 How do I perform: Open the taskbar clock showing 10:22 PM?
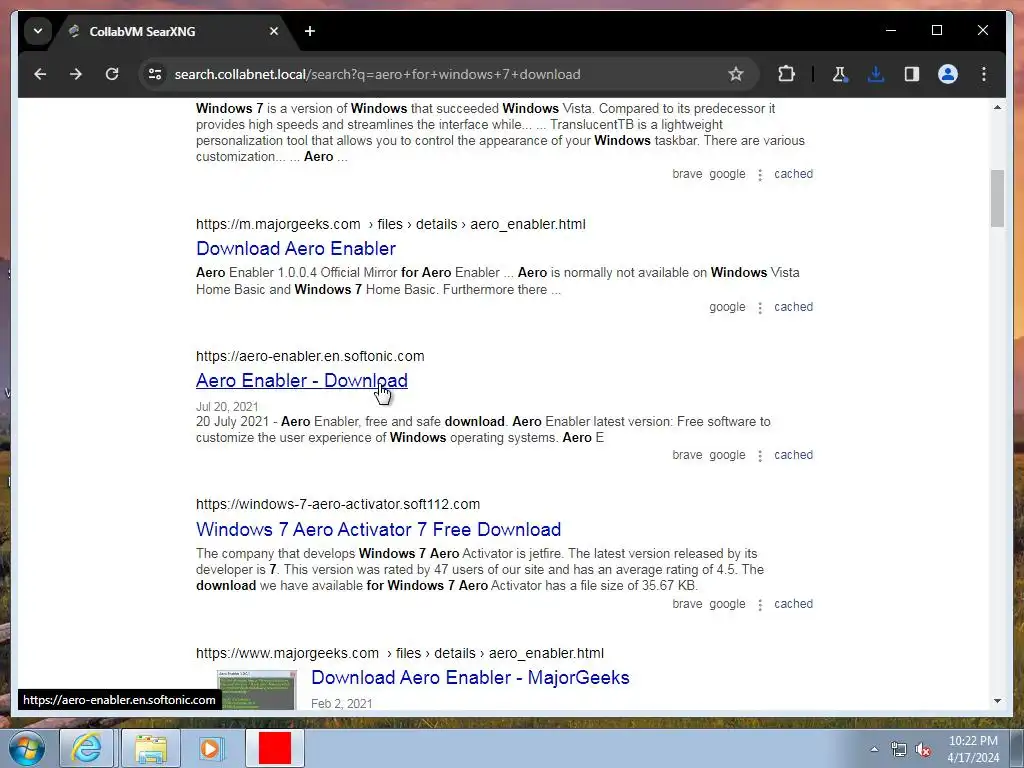(973, 749)
